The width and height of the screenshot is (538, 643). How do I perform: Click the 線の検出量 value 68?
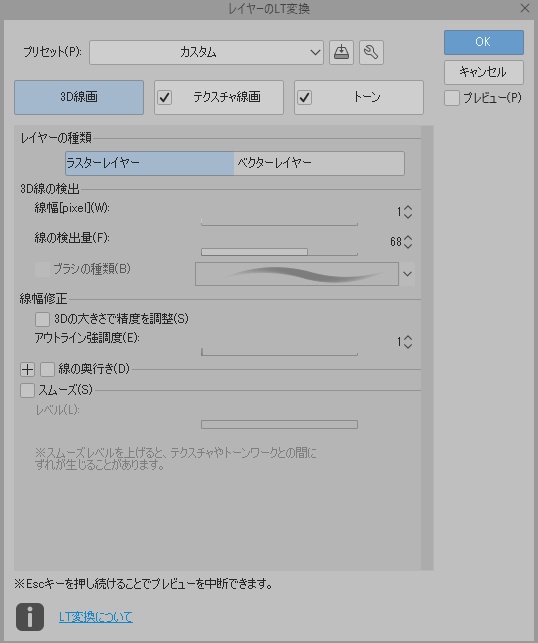pos(396,242)
